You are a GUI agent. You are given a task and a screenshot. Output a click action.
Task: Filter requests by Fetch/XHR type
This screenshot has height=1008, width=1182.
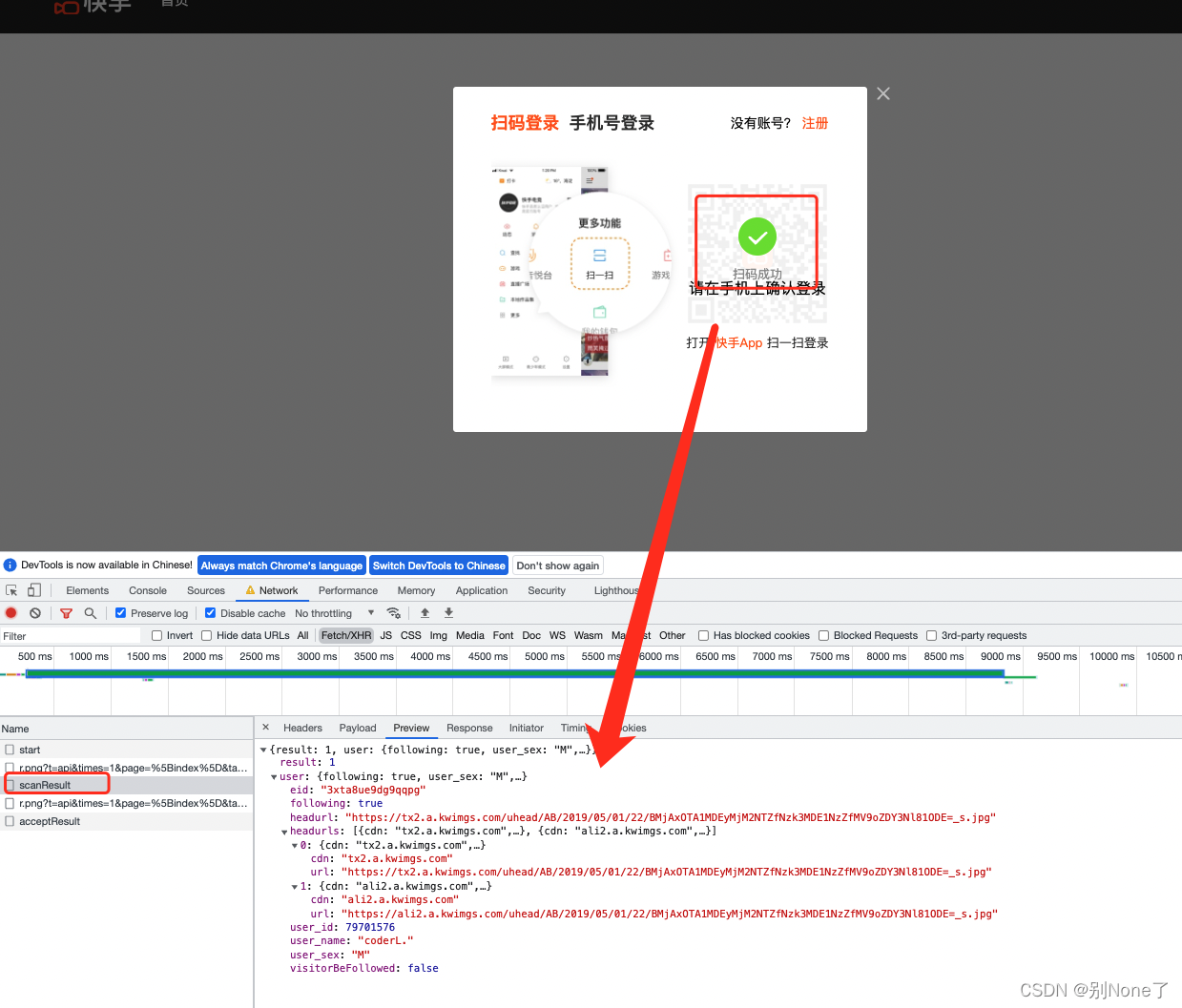coord(346,635)
